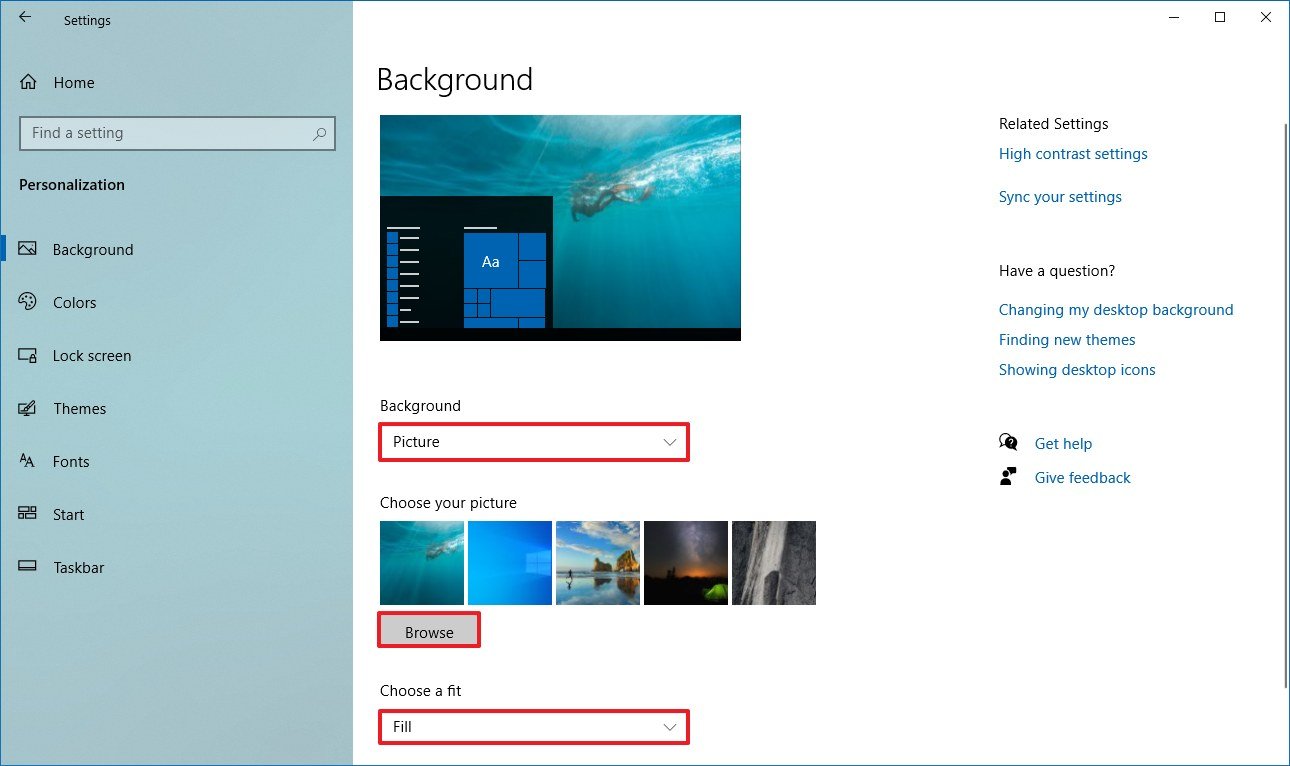This screenshot has height=766, width=1290.
Task: Select the gray waterfall cliff thumbnail
Action: (x=774, y=562)
